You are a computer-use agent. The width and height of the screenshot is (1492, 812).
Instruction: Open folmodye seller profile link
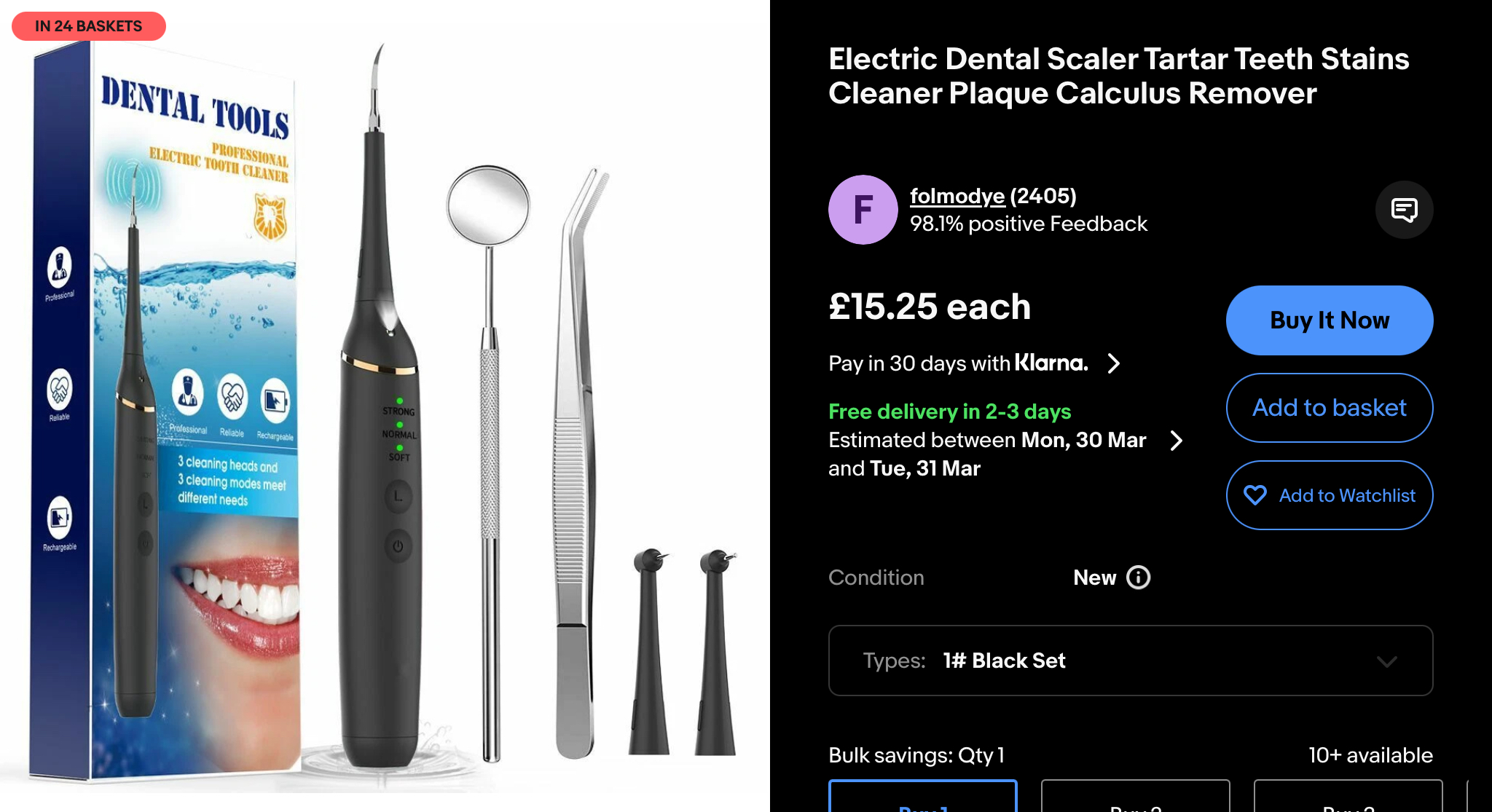pos(957,196)
